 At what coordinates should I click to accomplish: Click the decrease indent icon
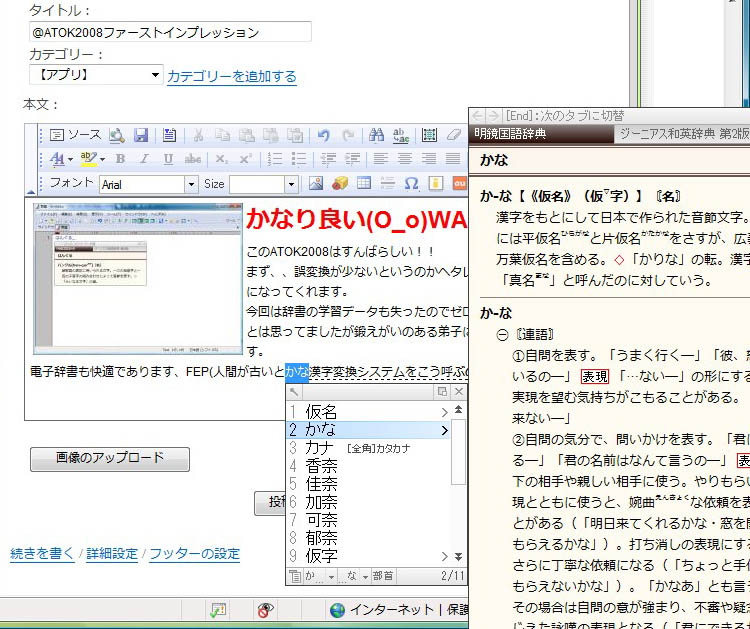click(328, 159)
